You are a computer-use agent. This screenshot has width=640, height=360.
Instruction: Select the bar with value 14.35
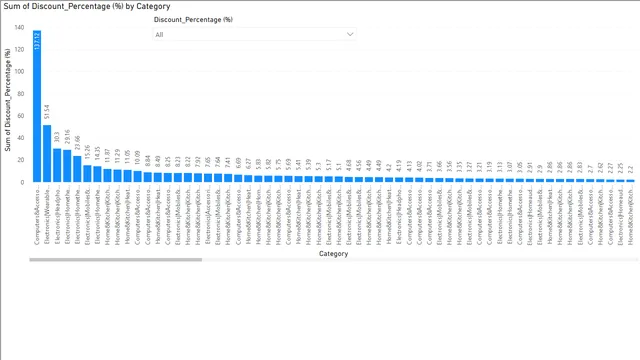[97, 174]
